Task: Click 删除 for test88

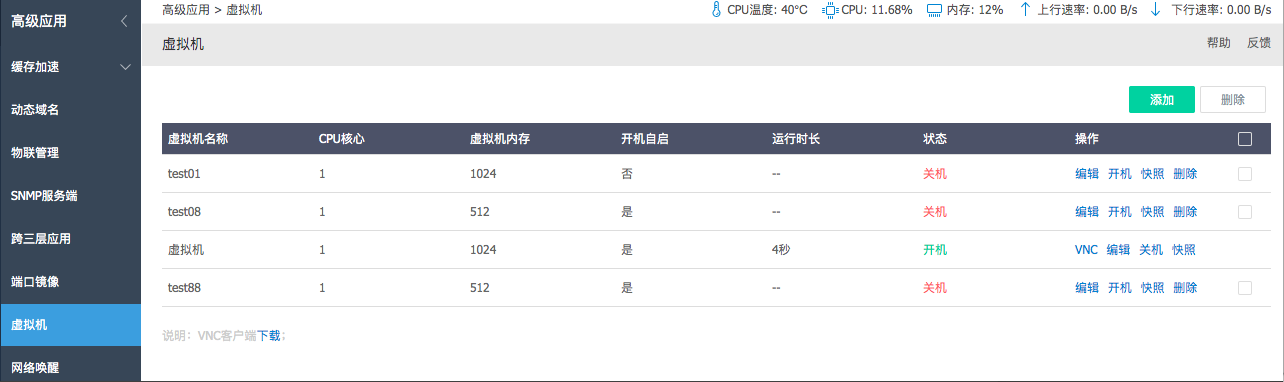Action: pyautogui.click(x=1185, y=288)
